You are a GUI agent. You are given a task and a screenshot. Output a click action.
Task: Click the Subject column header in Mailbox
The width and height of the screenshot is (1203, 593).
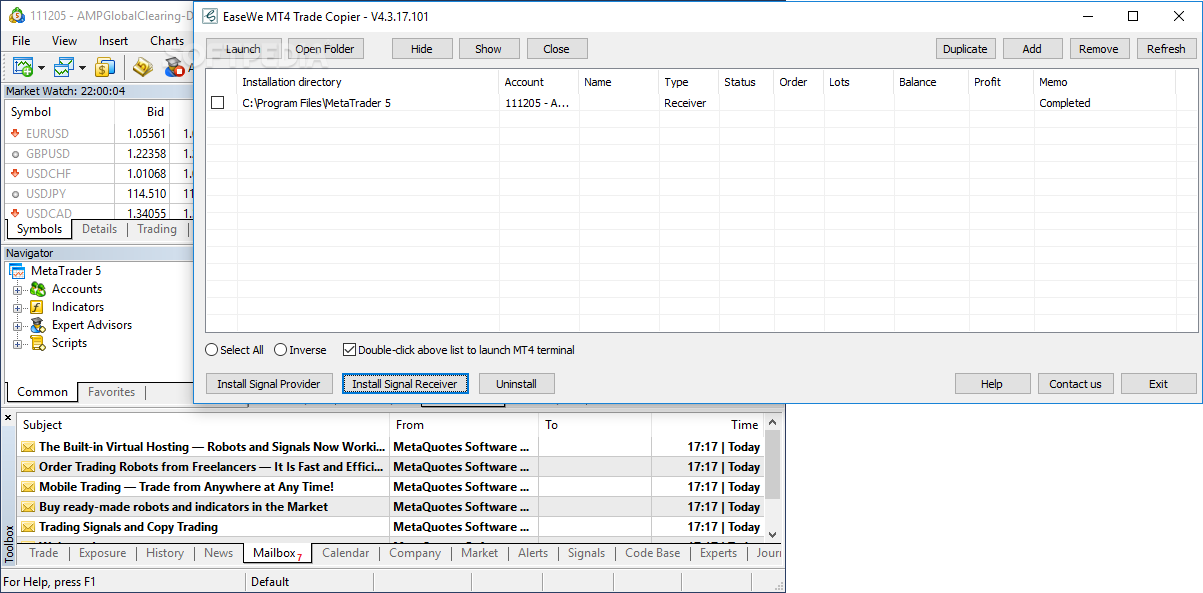(203, 425)
